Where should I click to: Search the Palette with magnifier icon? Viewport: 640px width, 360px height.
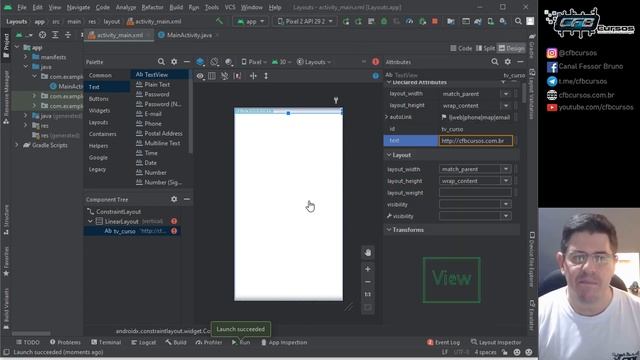coord(161,62)
